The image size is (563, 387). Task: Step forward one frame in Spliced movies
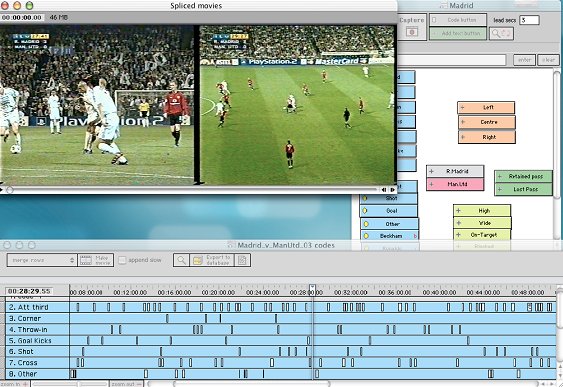point(393,190)
